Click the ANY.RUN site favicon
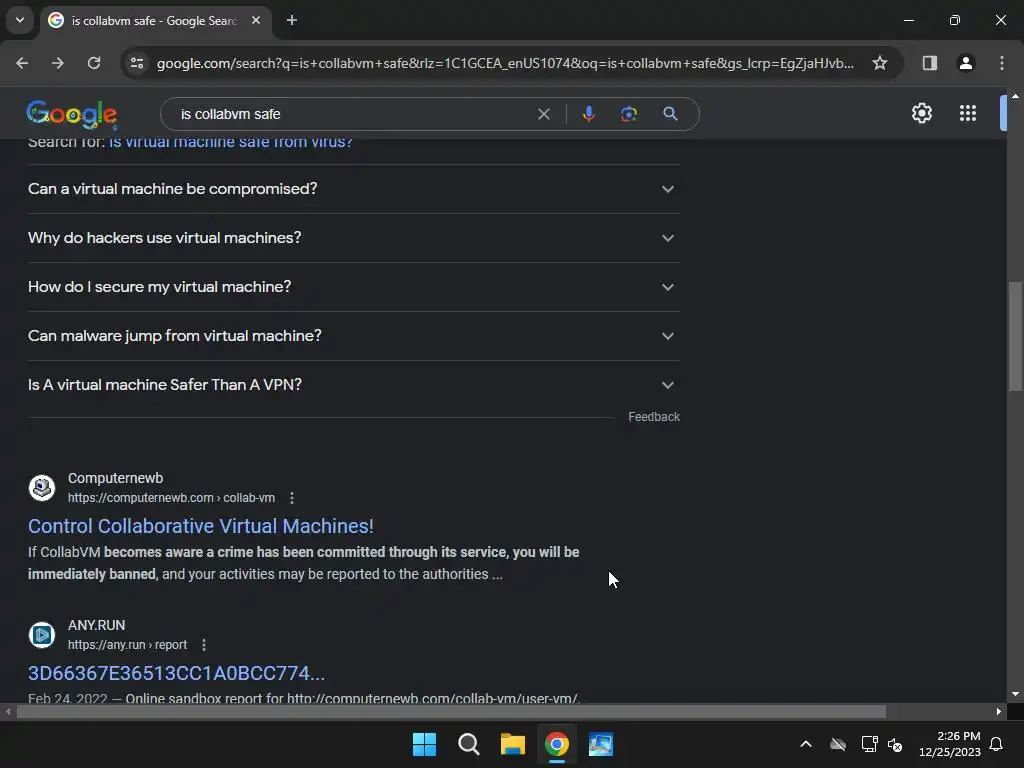This screenshot has height=768, width=1024. (x=42, y=635)
